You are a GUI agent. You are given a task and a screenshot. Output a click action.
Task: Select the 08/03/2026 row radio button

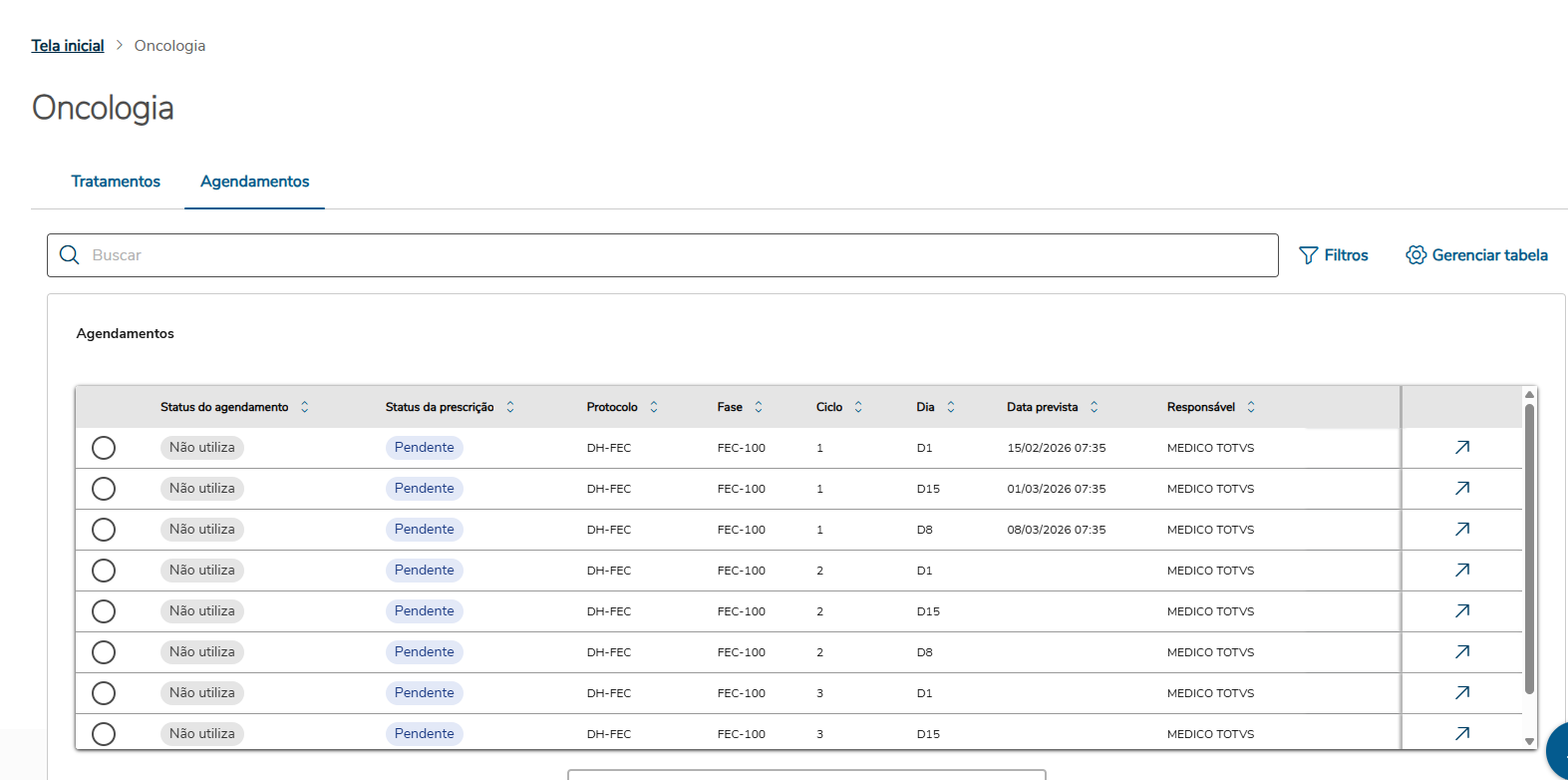(104, 530)
